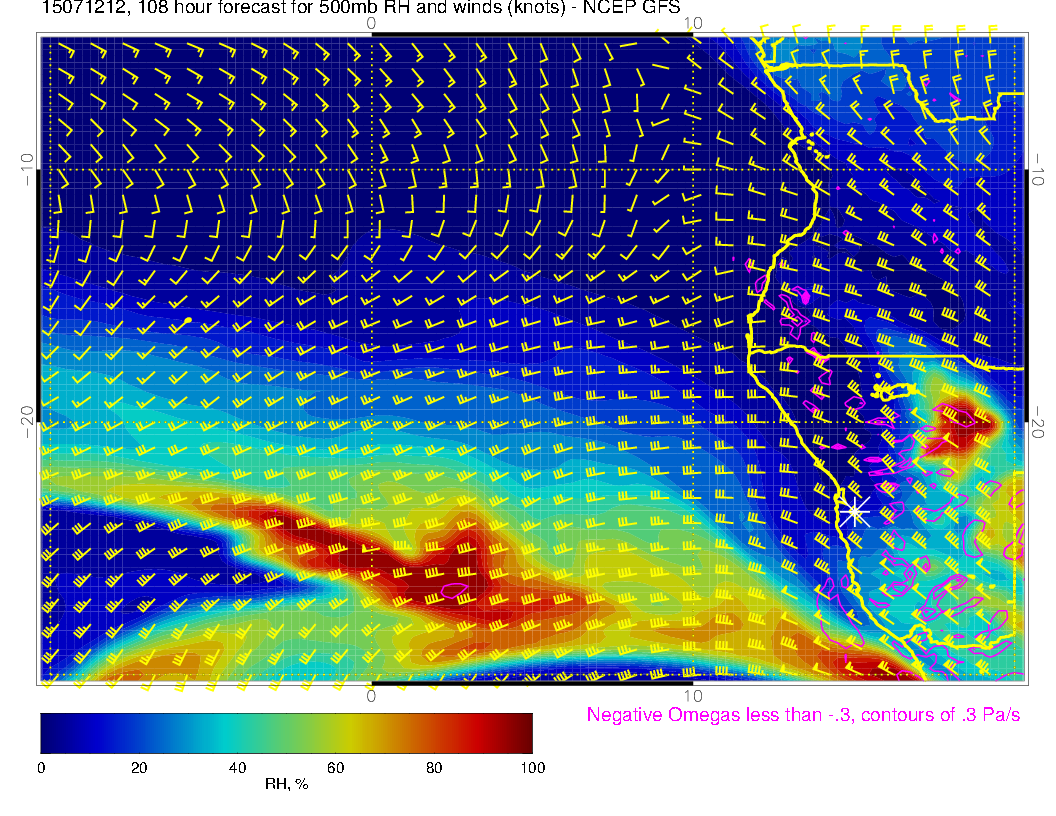Click the left-axis latitude label '-20'
The height and width of the screenshot is (816, 1056).
[x=27, y=422]
